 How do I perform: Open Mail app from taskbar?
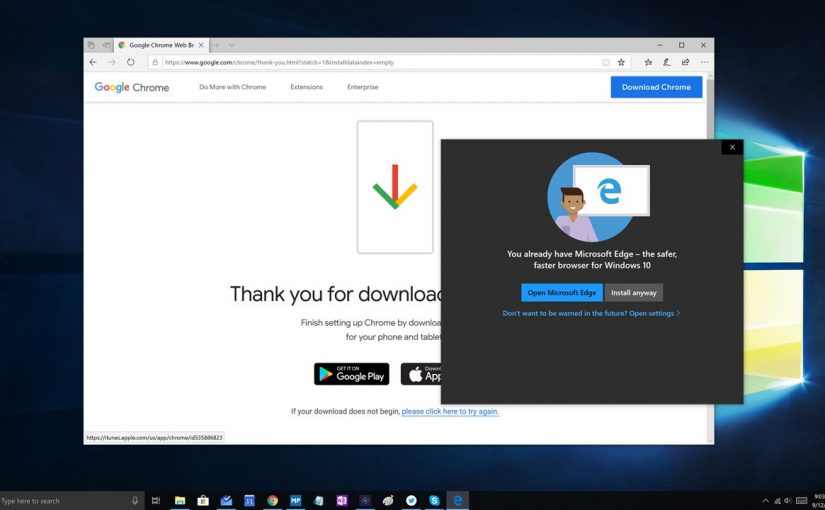coord(226,501)
